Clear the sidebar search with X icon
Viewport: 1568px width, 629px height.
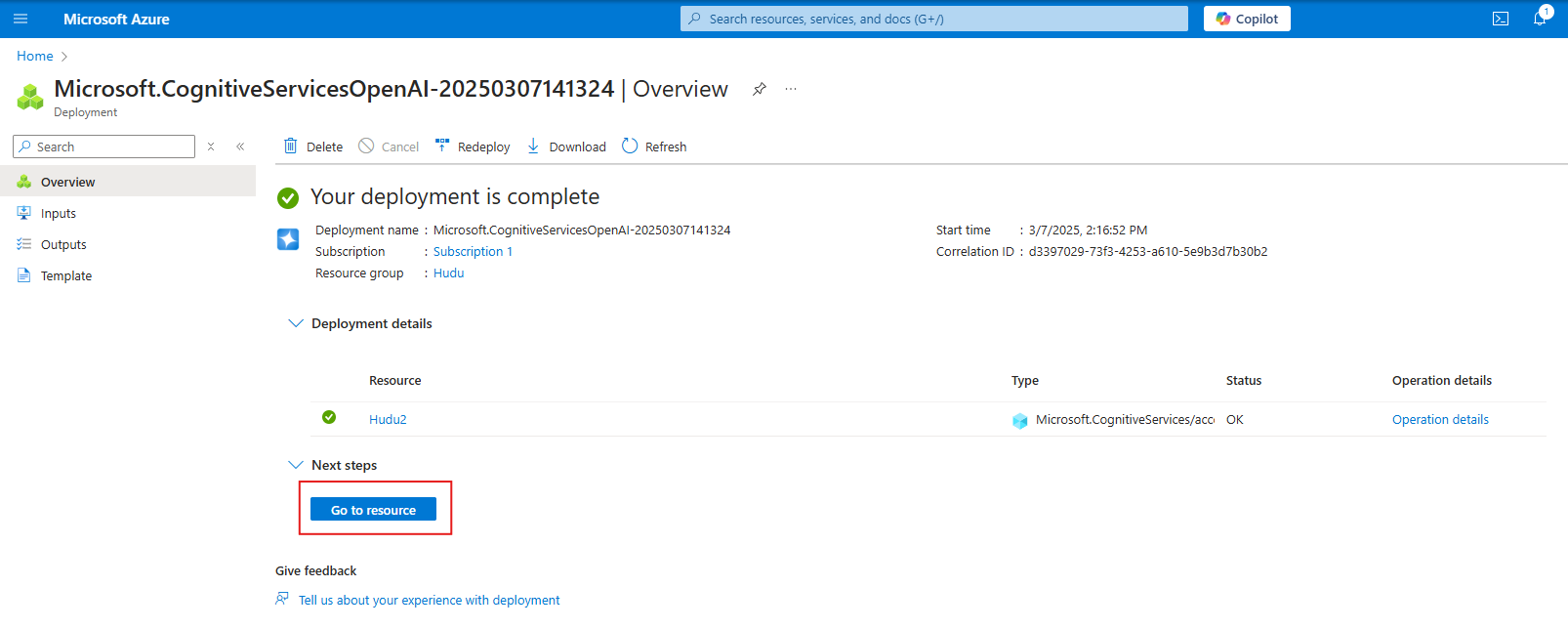(211, 147)
